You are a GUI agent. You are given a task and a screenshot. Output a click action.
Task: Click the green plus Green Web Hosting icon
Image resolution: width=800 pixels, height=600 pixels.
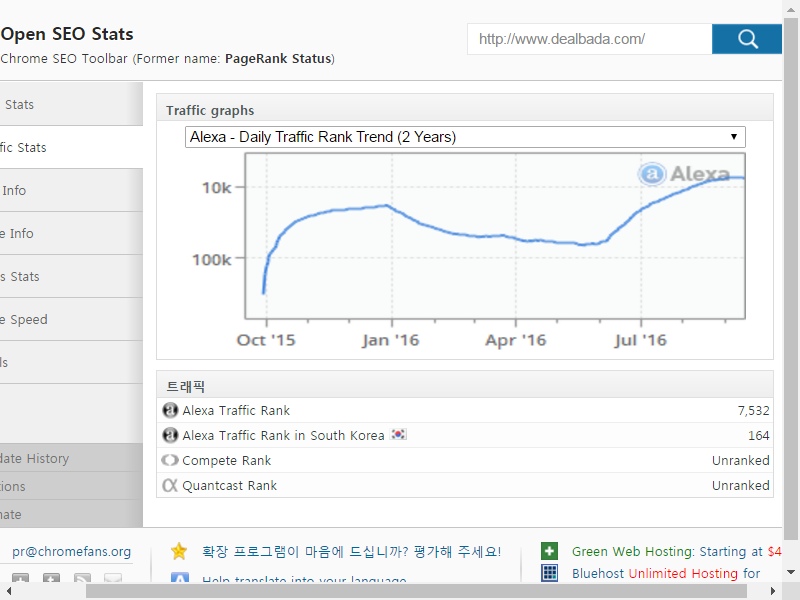click(549, 551)
